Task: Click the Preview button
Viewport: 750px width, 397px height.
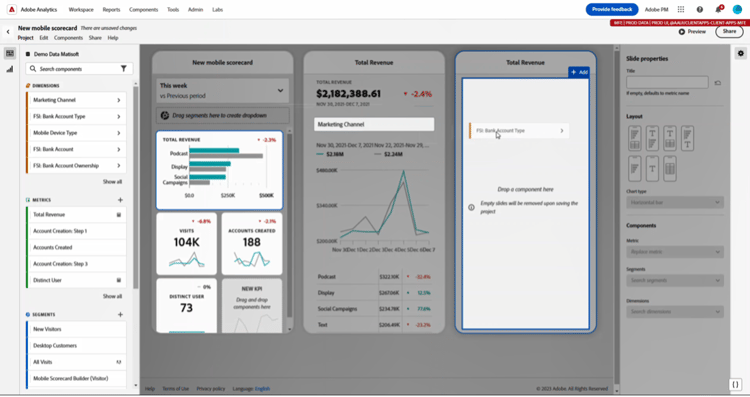Action: [x=692, y=32]
